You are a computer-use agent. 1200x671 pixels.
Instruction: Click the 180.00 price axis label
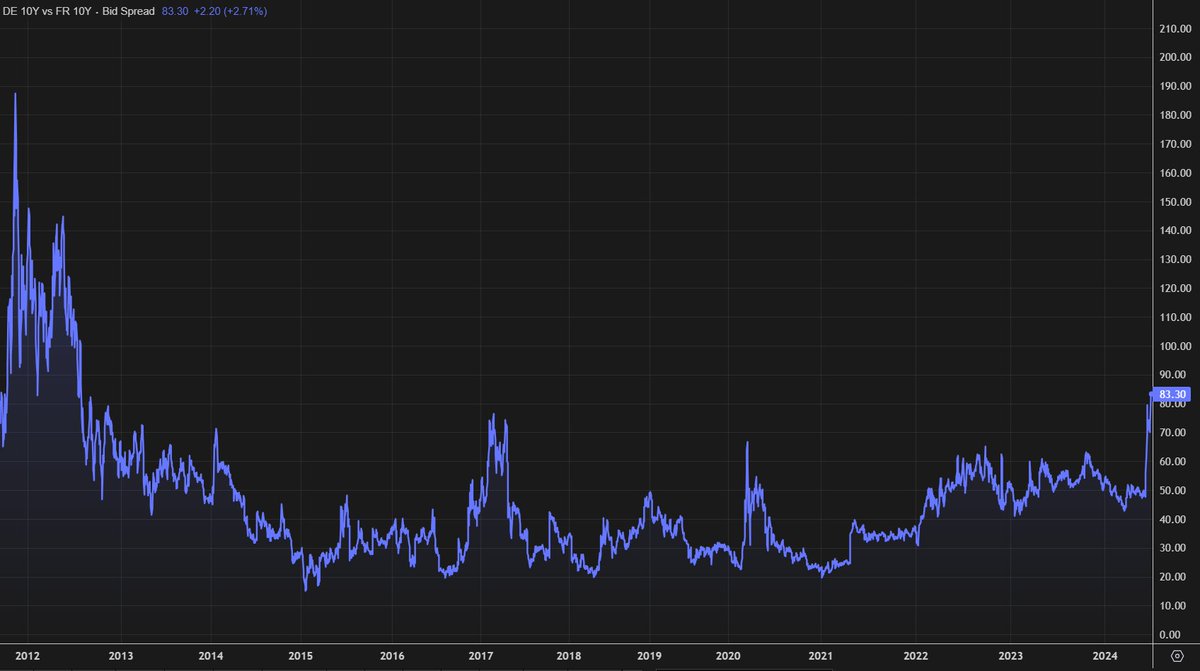click(1173, 115)
